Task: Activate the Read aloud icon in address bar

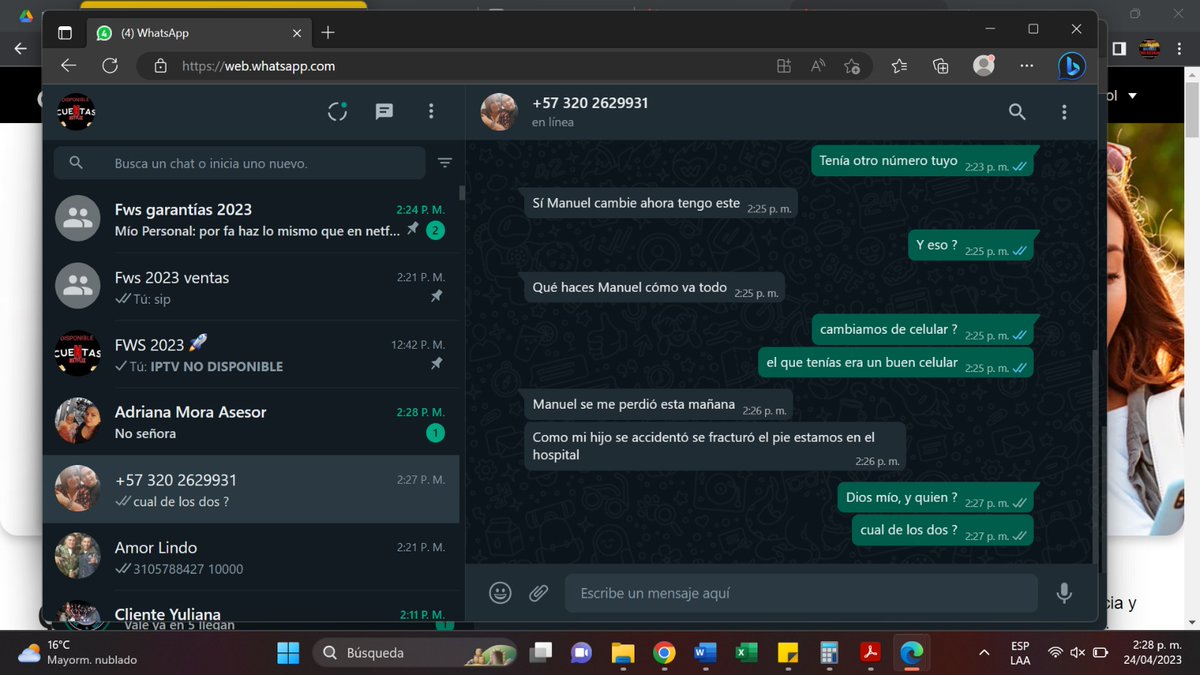Action: click(818, 66)
